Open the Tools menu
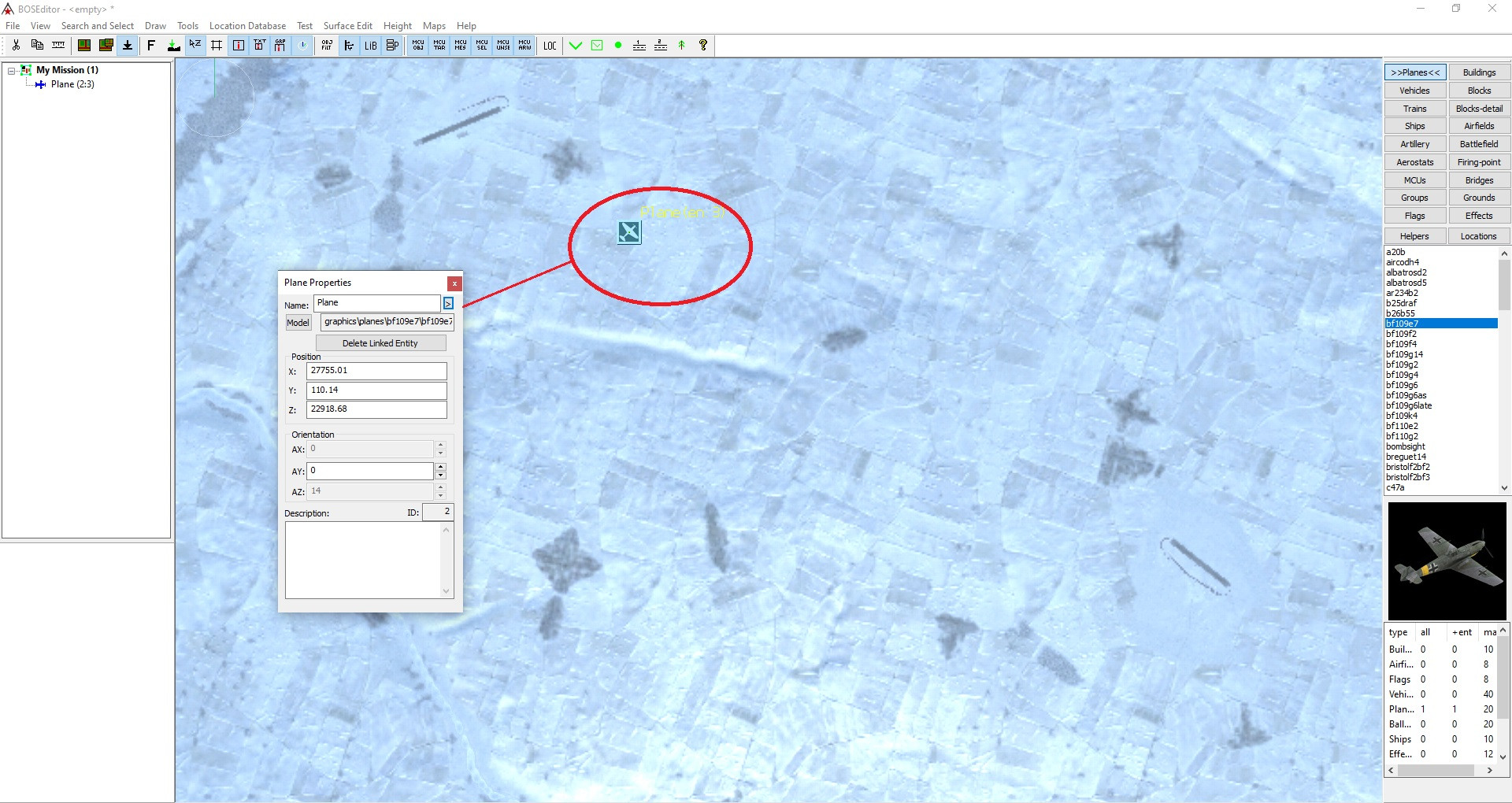The image size is (1512, 803). coord(187,26)
